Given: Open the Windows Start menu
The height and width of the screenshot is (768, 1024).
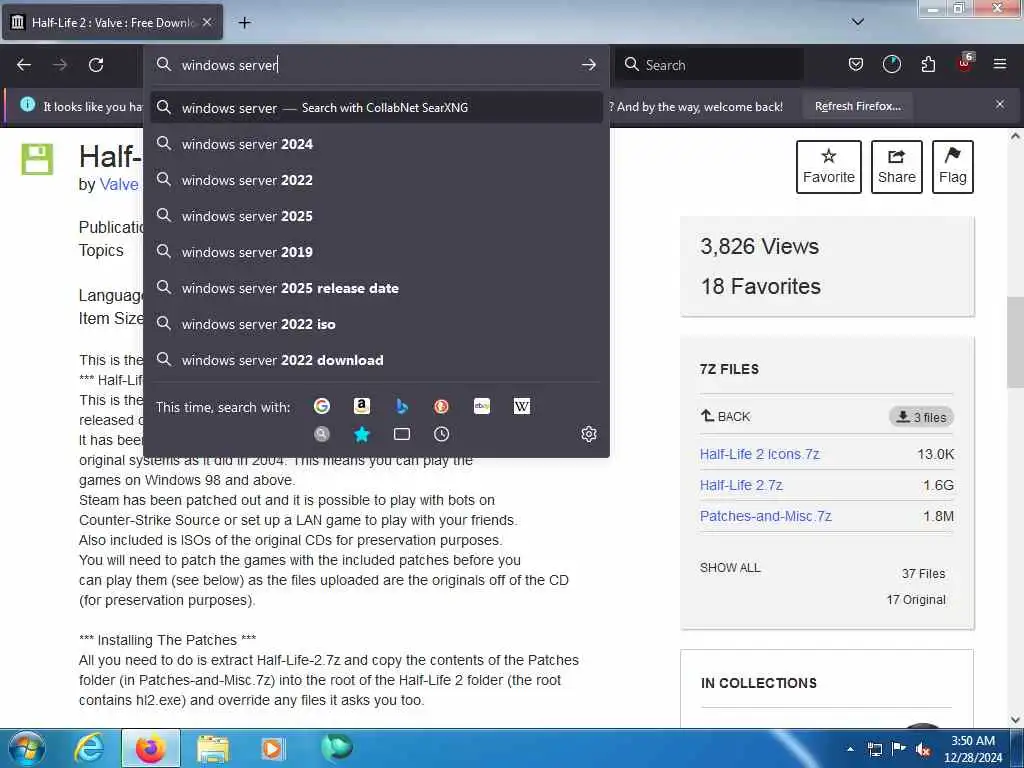Looking at the screenshot, I should [x=26, y=748].
